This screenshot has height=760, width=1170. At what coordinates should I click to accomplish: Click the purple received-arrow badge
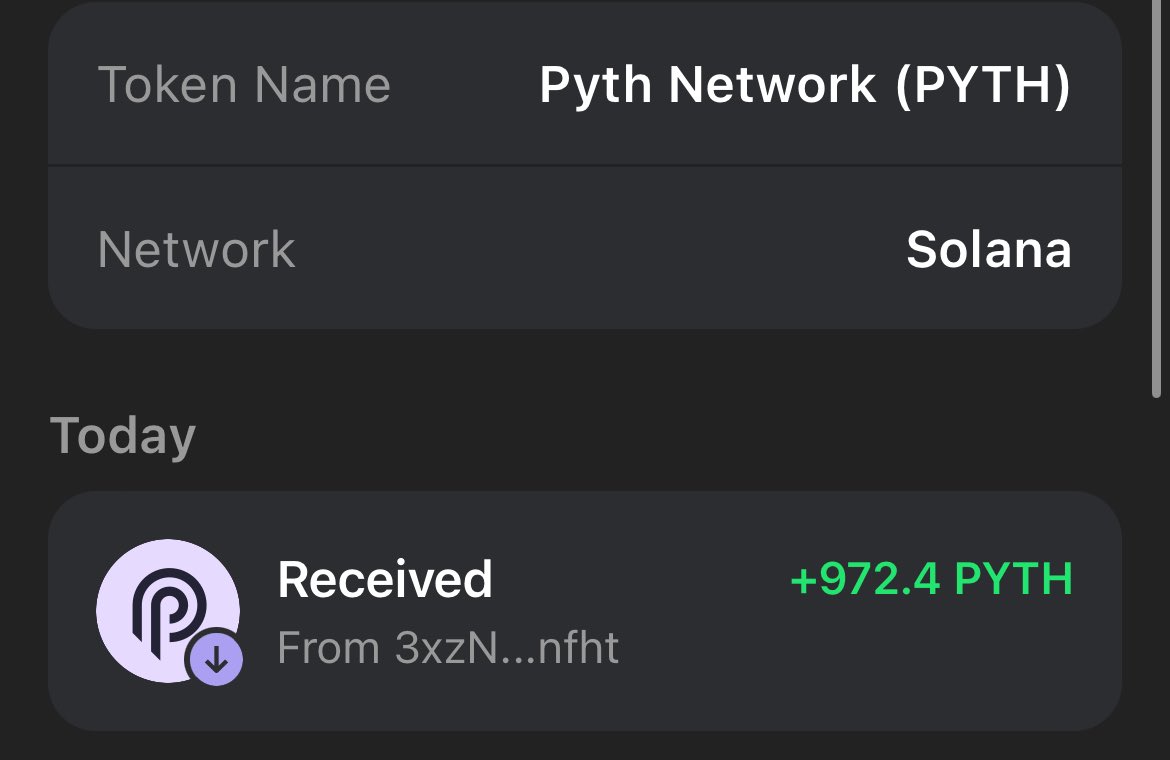[x=216, y=658]
